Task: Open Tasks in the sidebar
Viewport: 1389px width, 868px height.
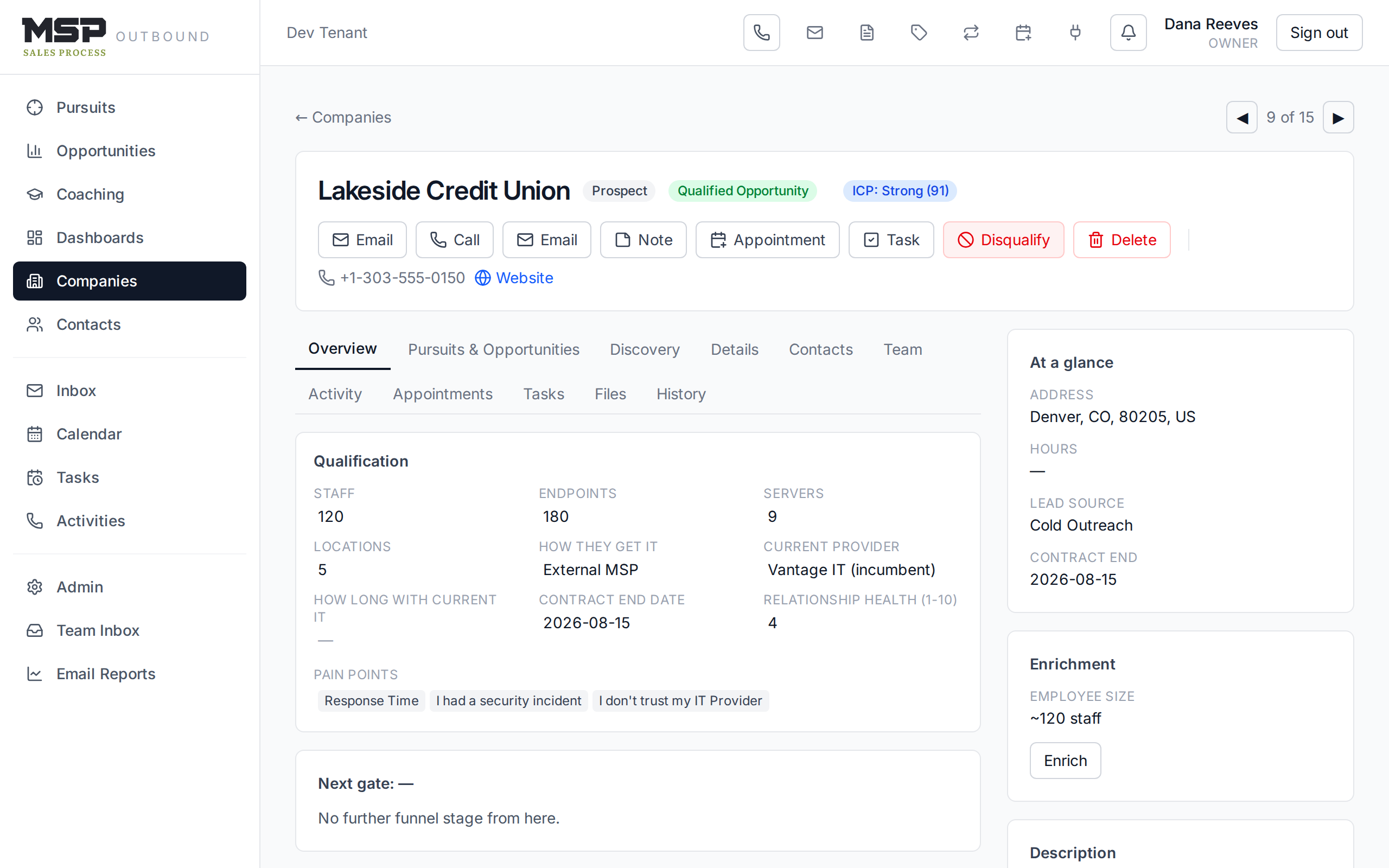Action: tap(130, 477)
